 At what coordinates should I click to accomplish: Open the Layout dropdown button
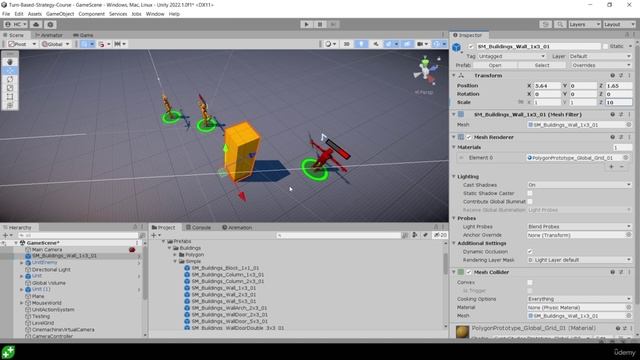pos(619,24)
